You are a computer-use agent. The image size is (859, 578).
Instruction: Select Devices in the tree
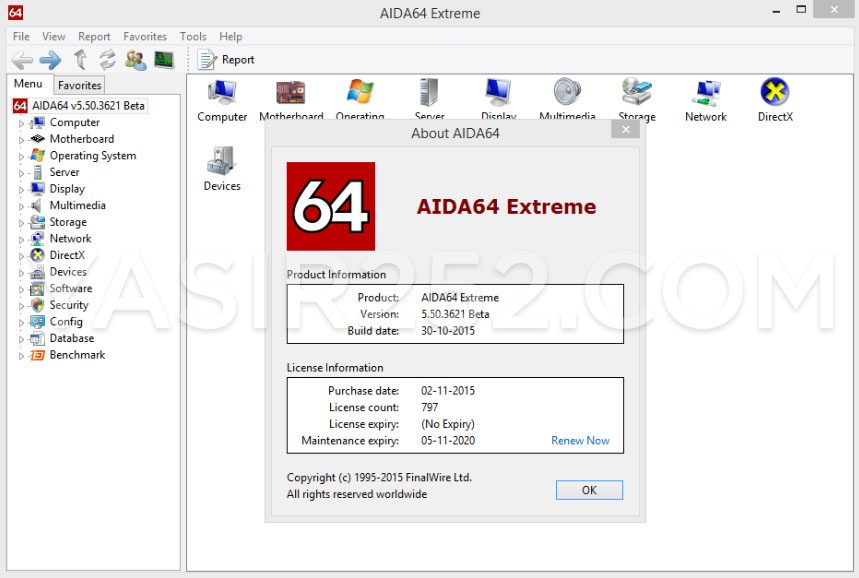pyautogui.click(x=68, y=272)
